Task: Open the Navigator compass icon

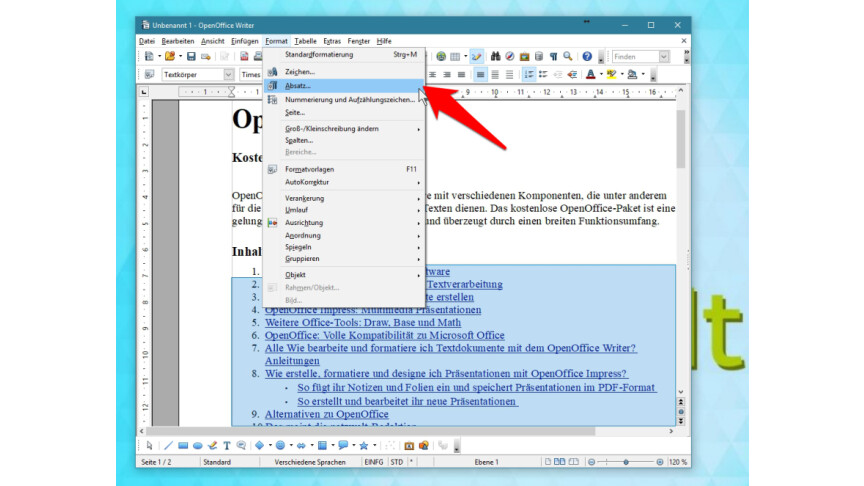Action: point(510,56)
